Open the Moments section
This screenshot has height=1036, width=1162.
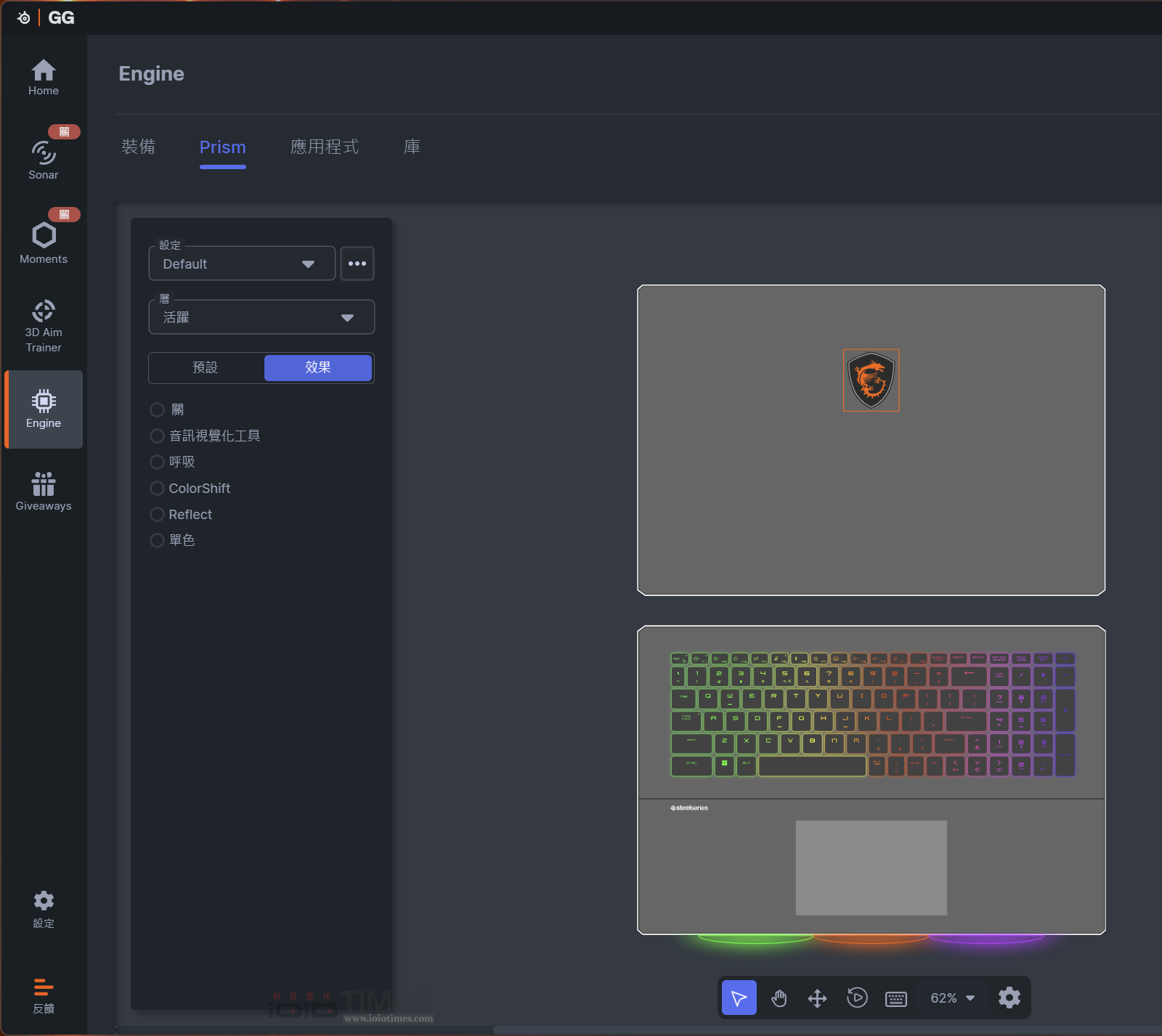pyautogui.click(x=44, y=243)
